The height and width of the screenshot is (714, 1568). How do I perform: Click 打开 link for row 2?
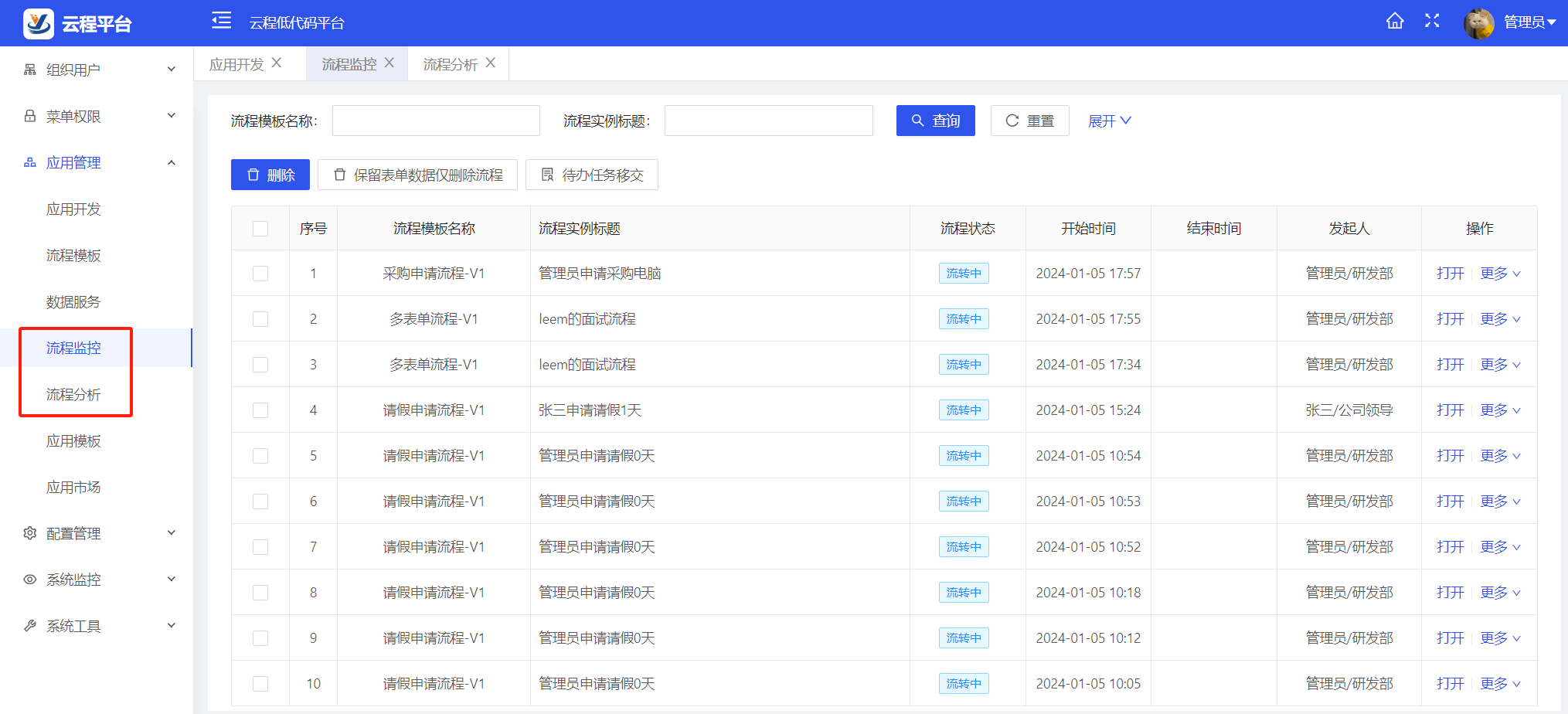click(x=1451, y=319)
